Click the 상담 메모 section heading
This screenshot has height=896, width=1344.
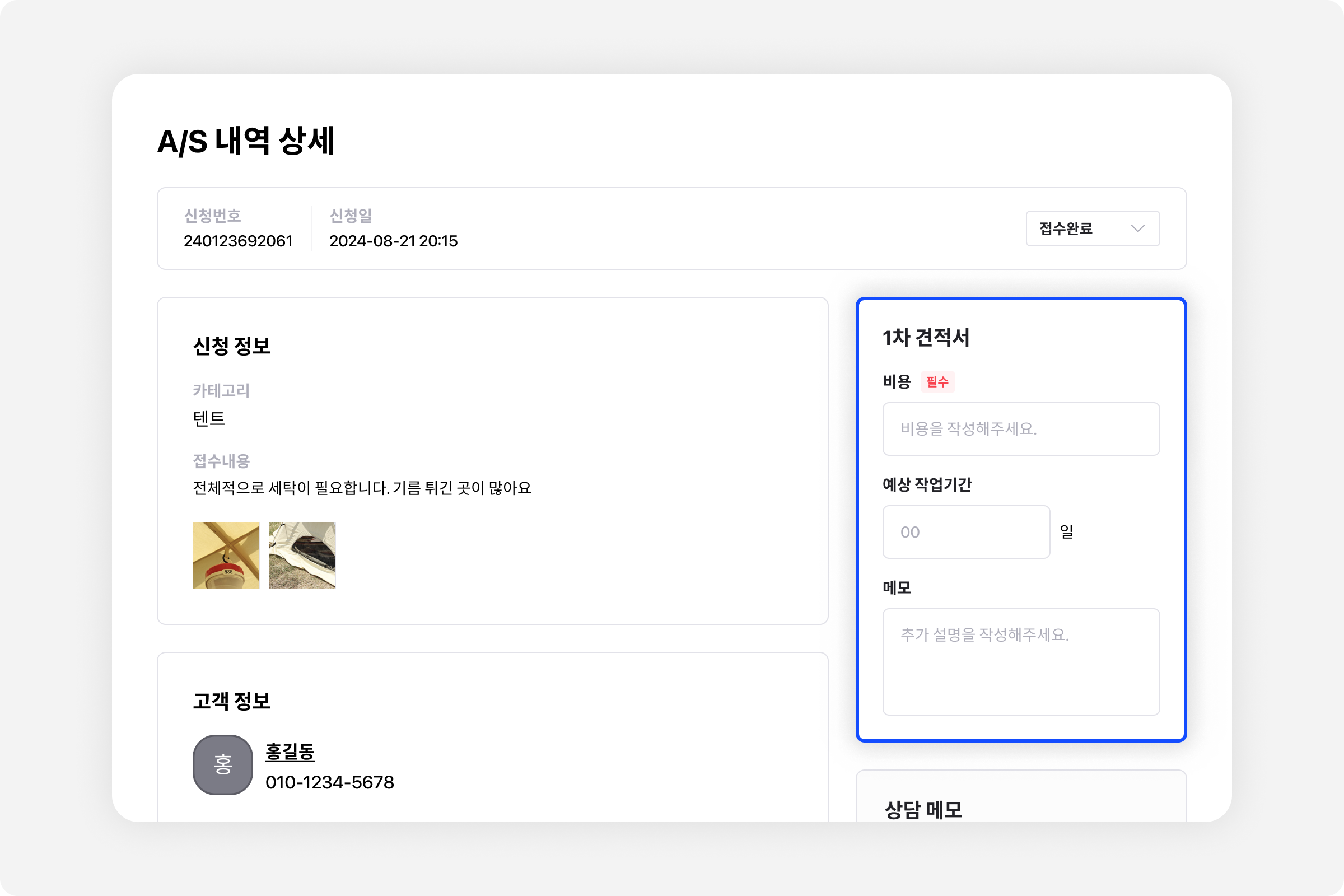pyautogui.click(x=923, y=809)
